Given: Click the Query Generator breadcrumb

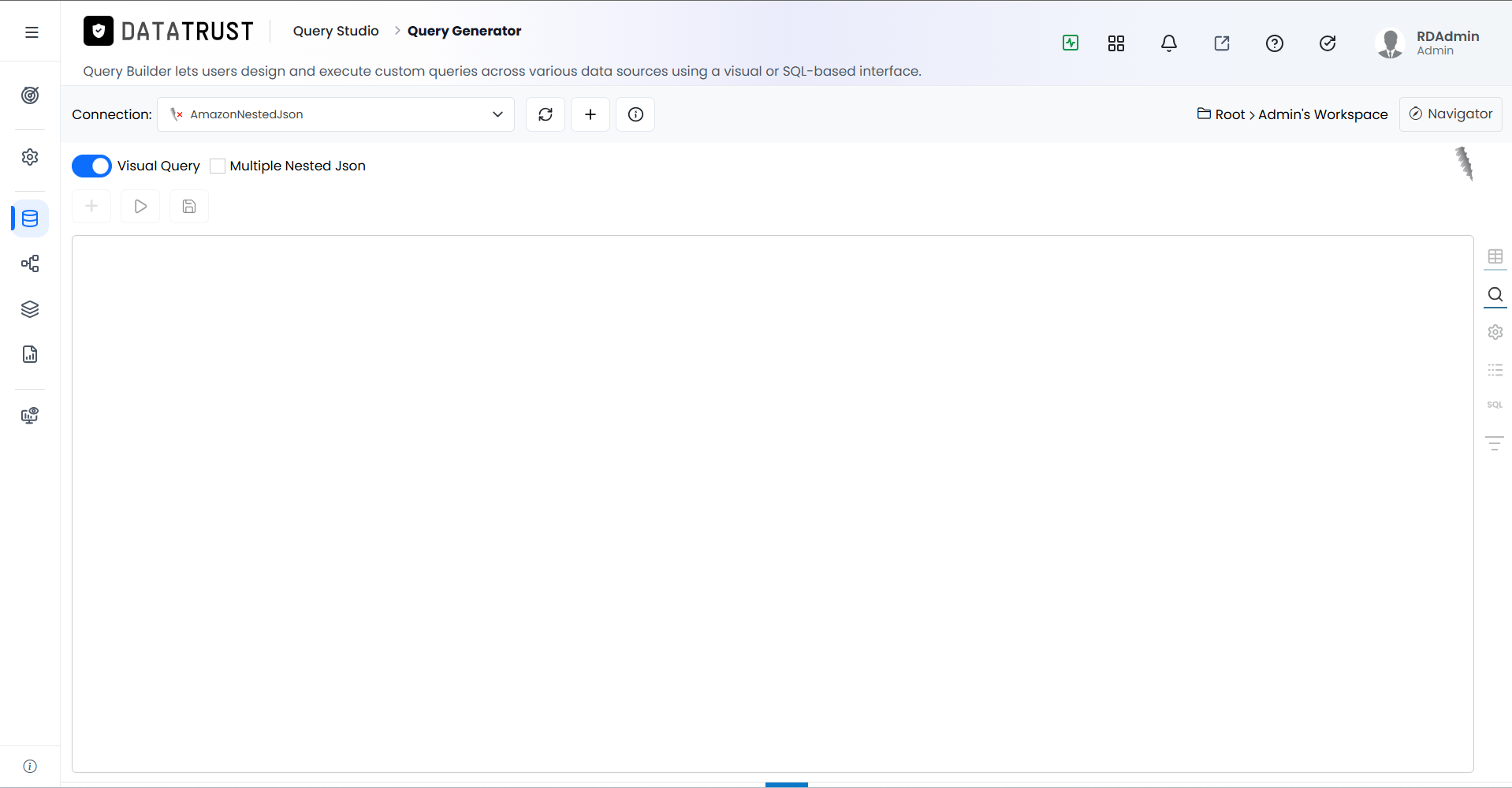Looking at the screenshot, I should 464,31.
